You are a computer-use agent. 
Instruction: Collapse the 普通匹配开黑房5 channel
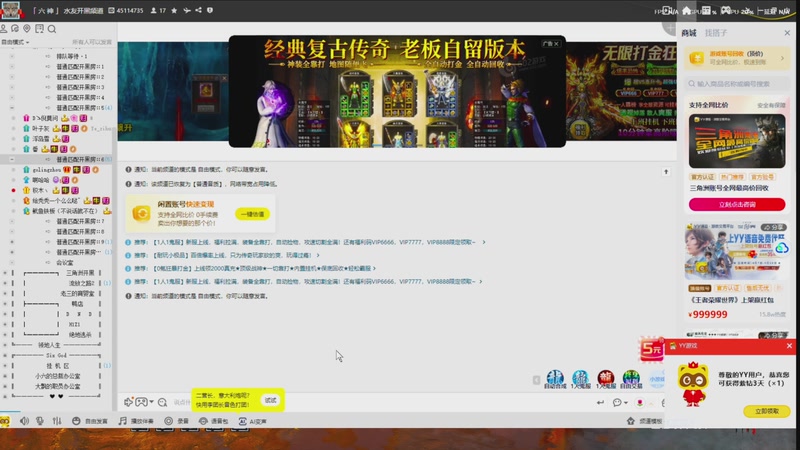(x=12, y=108)
